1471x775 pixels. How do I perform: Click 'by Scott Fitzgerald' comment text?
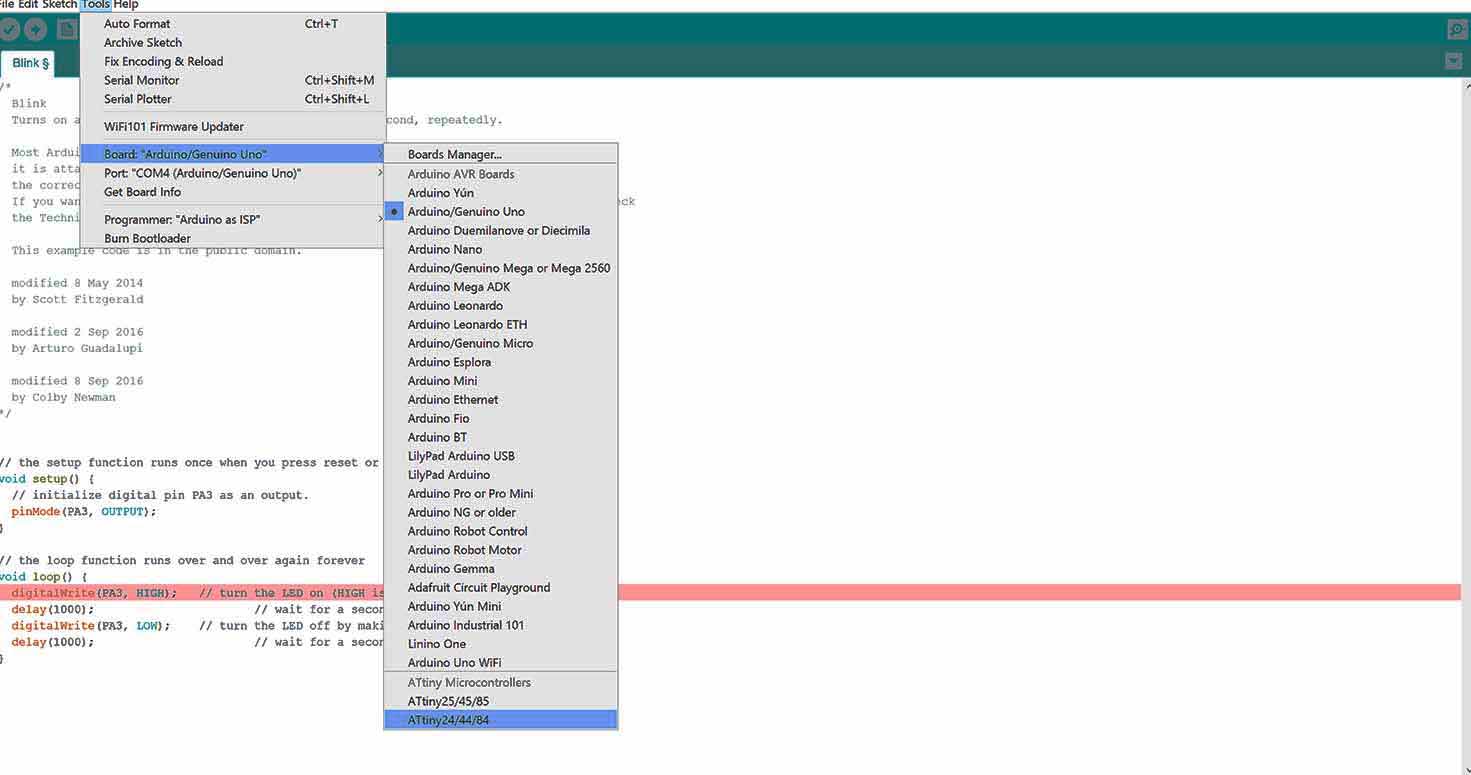point(77,300)
